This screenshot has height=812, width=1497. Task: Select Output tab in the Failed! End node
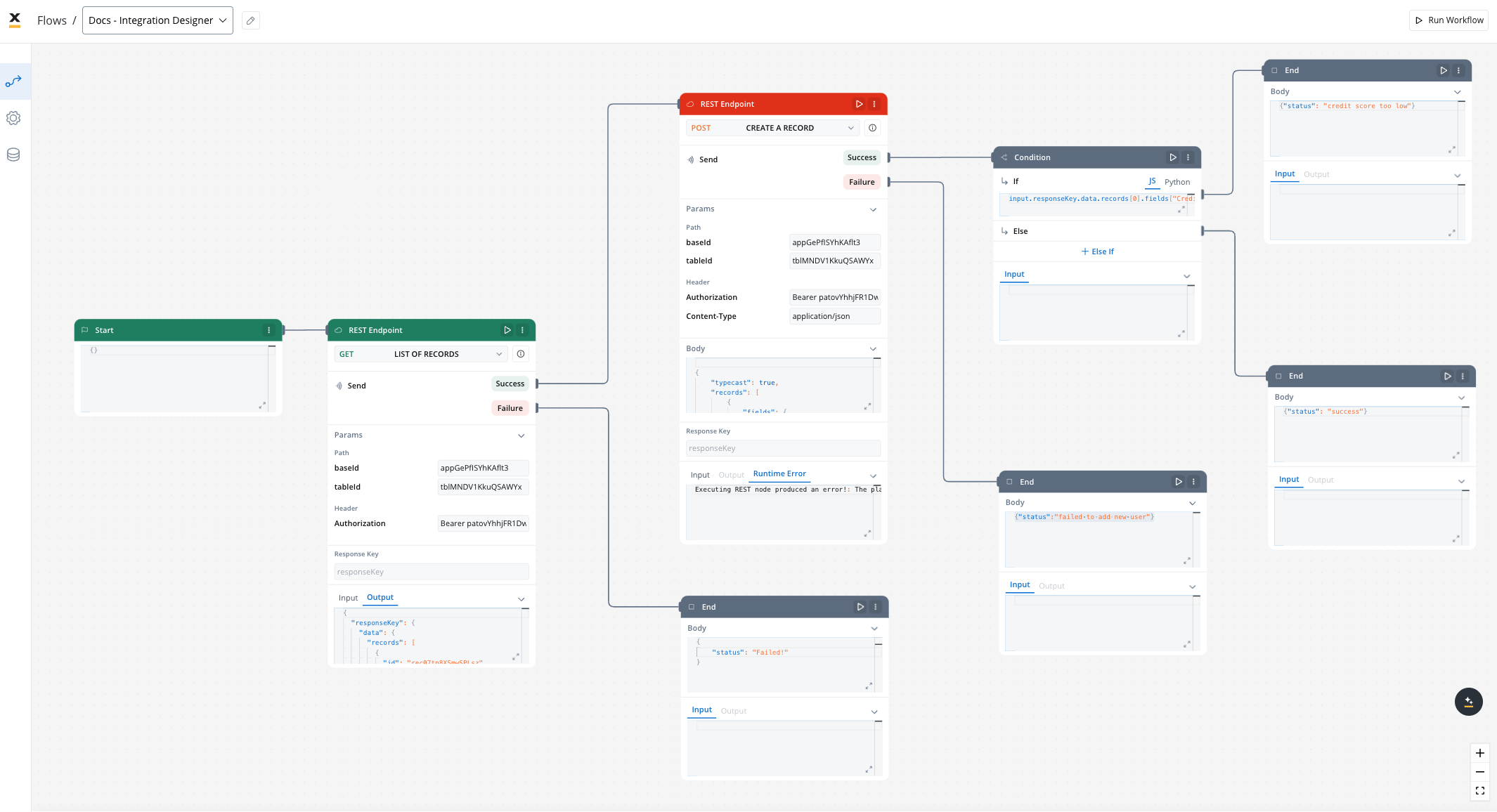tap(733, 711)
